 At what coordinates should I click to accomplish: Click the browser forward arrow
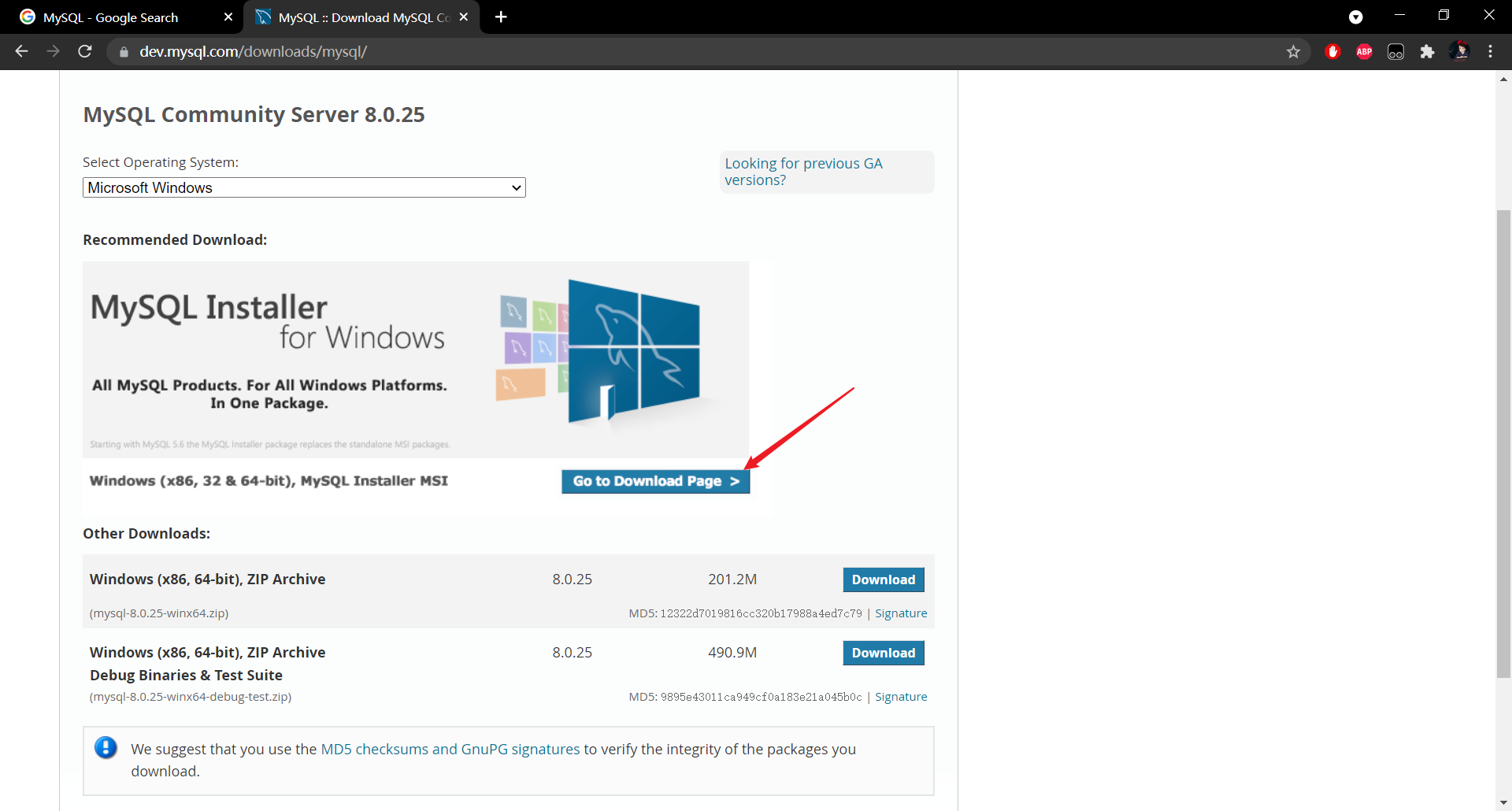pos(53,51)
